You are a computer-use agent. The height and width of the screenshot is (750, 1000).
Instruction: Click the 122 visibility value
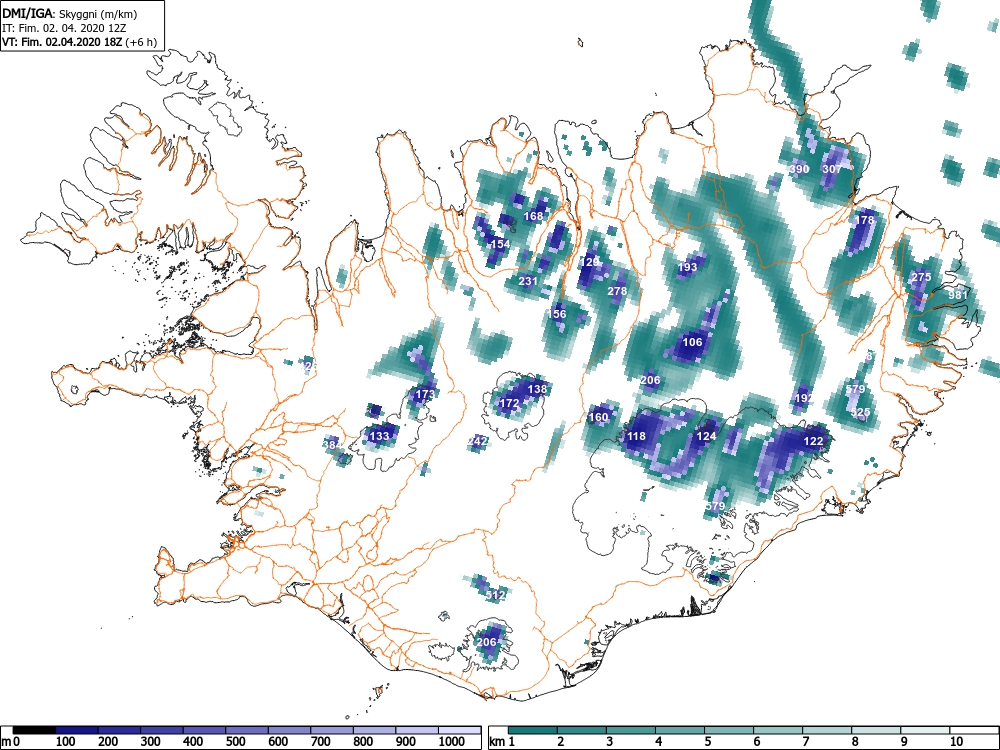814,441
